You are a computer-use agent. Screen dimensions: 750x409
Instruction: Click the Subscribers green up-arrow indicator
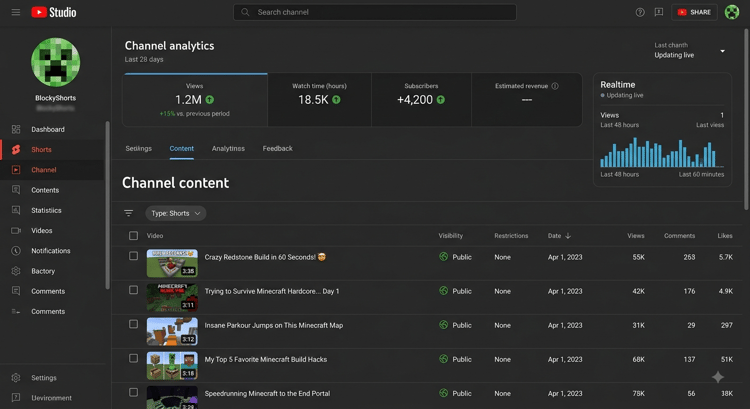pos(441,99)
